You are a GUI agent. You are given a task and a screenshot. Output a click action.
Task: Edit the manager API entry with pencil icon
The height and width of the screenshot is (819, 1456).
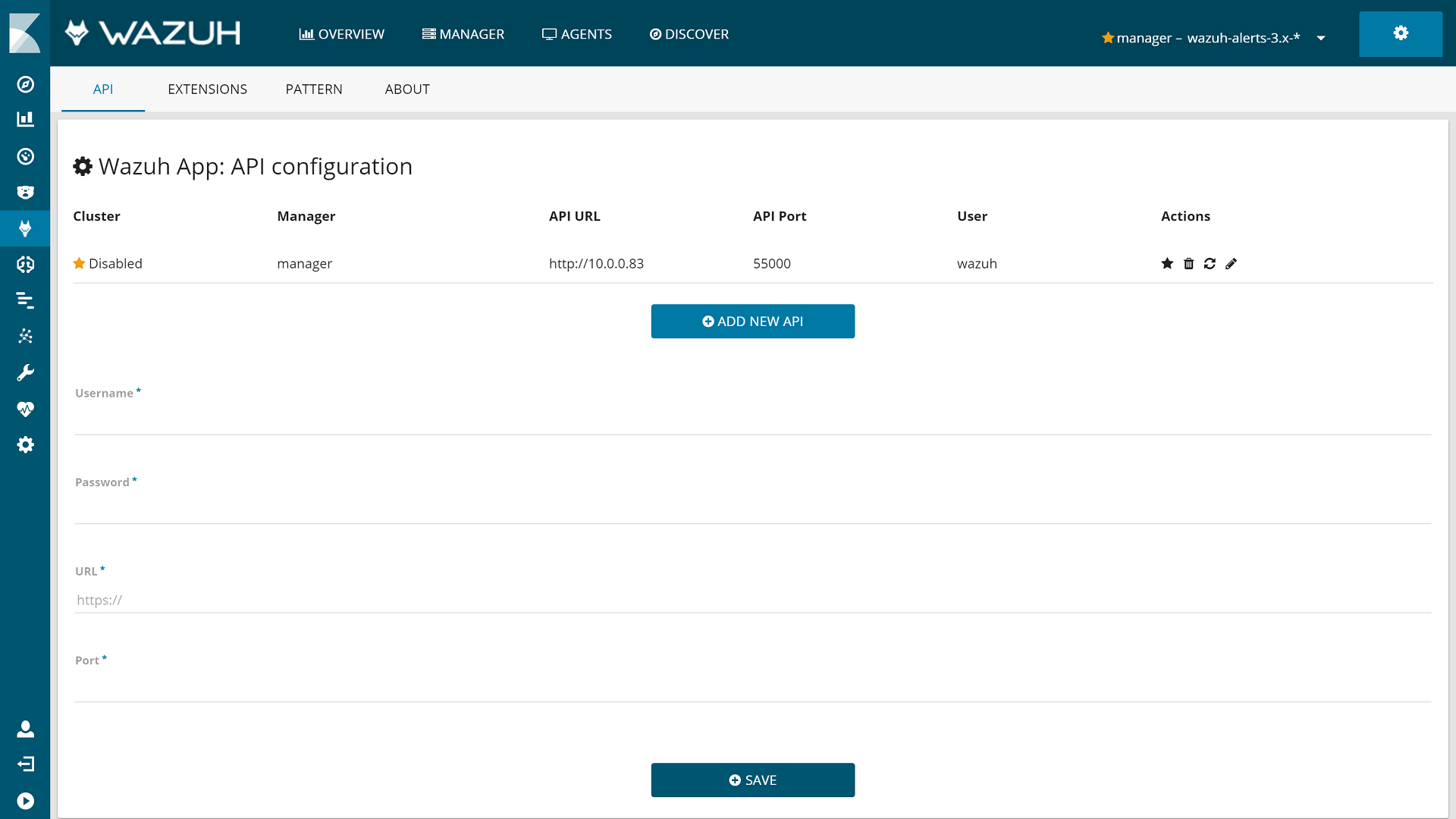[1231, 263]
